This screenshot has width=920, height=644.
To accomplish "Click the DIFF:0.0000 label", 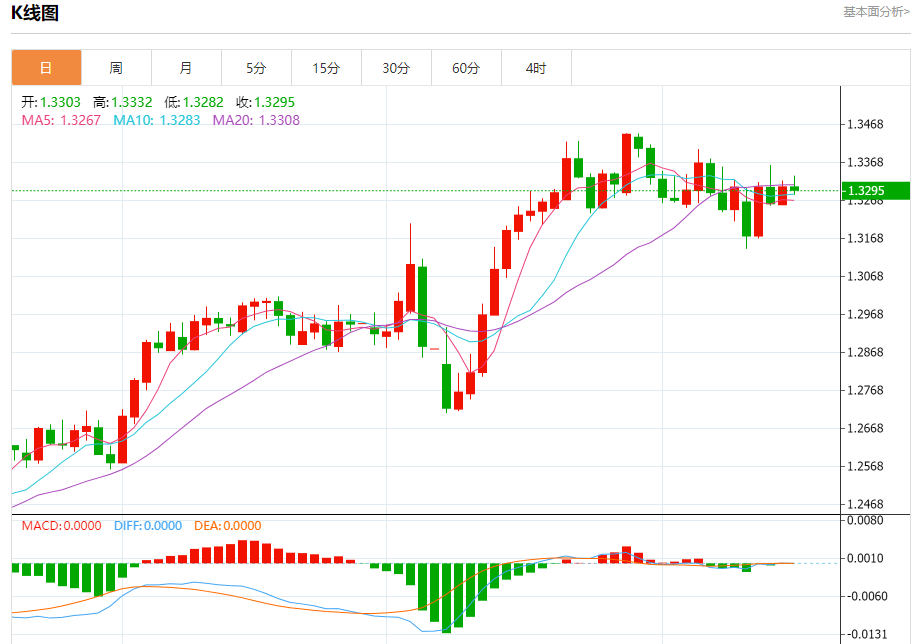I will pyautogui.click(x=148, y=526).
